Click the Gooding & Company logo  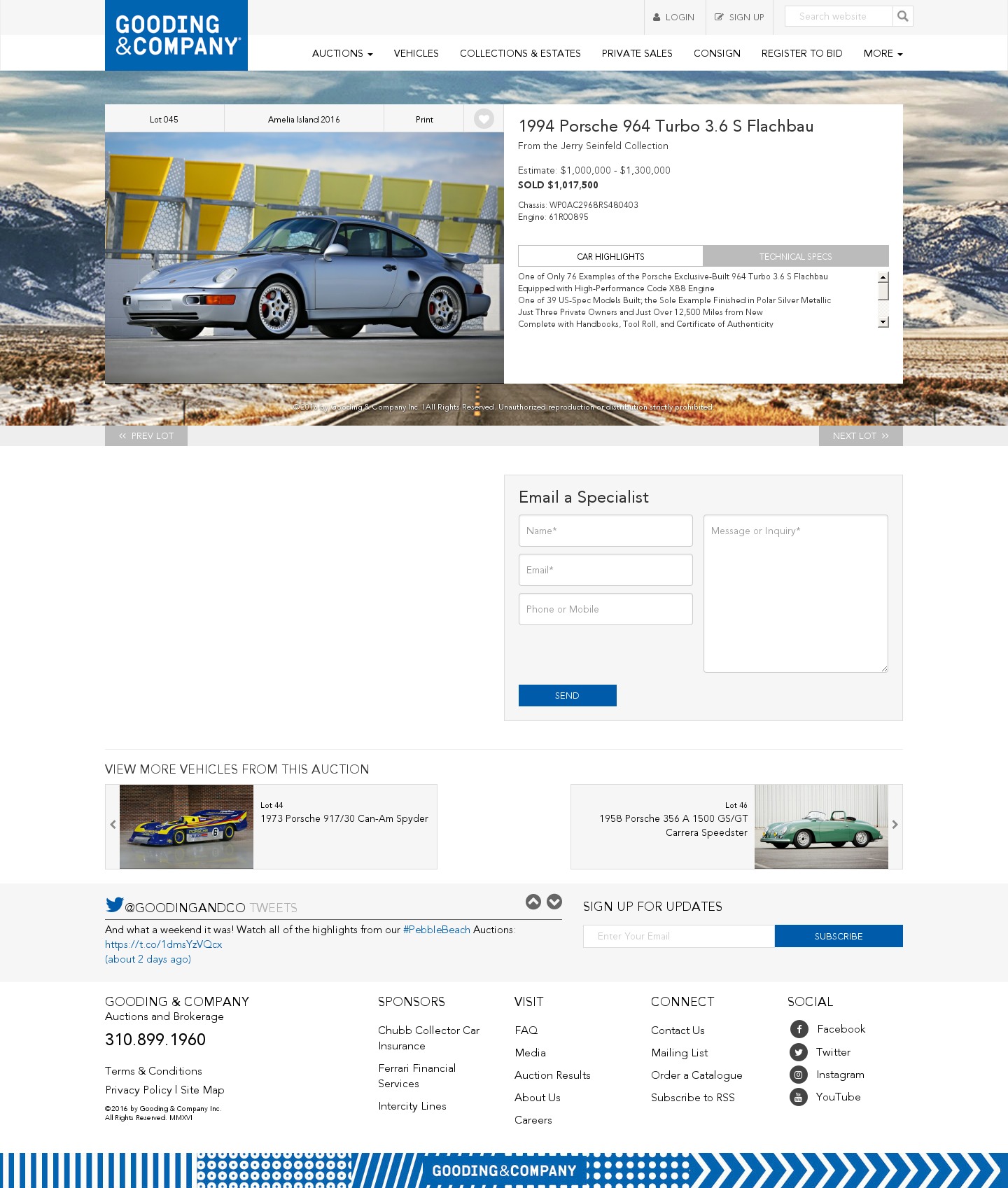176,35
